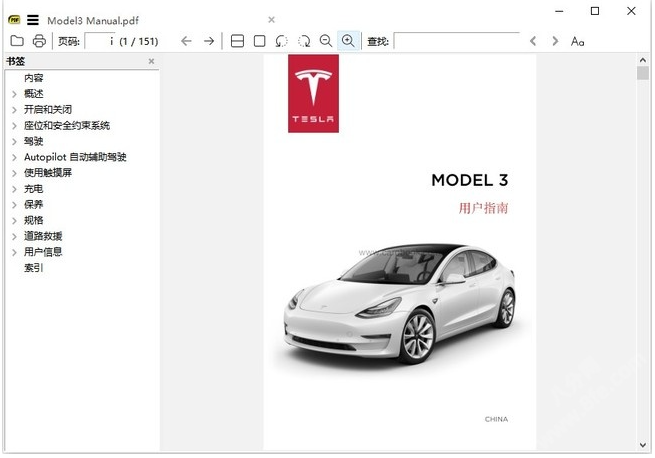Open the 保养 bookmark
This screenshot has height=458, width=655.
33,204
